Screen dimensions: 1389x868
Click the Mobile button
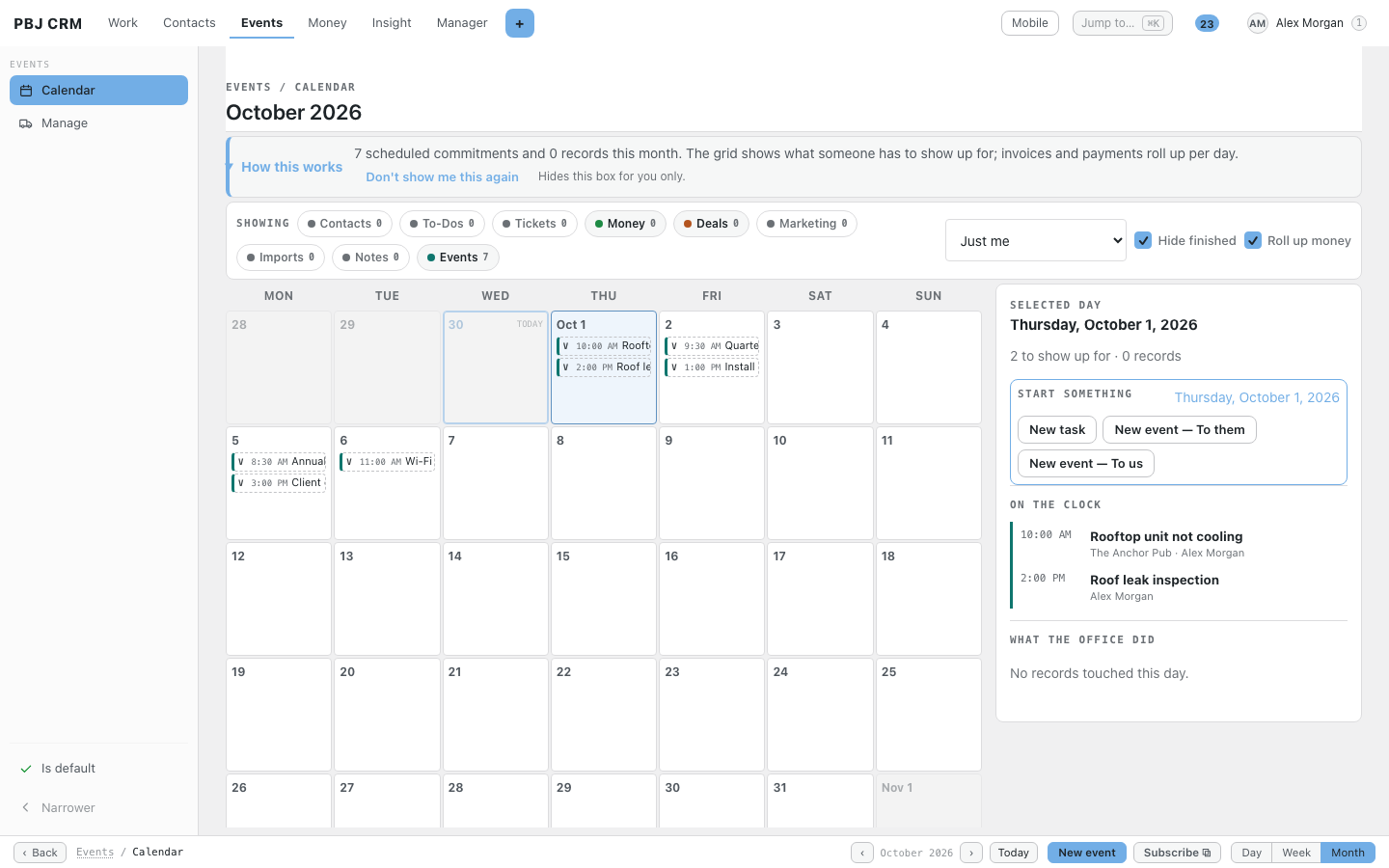point(1030,23)
